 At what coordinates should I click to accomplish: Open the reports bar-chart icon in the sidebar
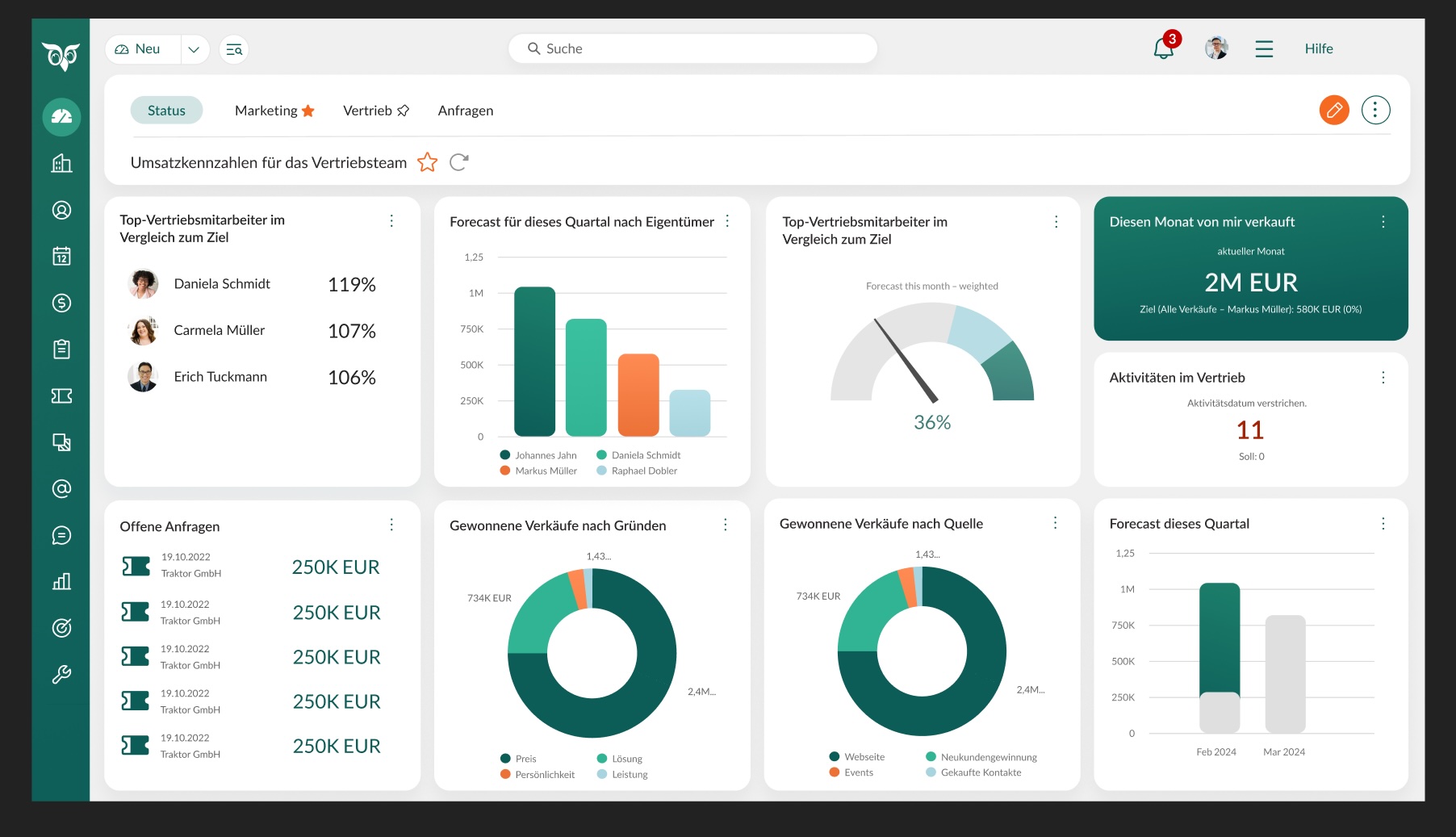tap(62, 581)
